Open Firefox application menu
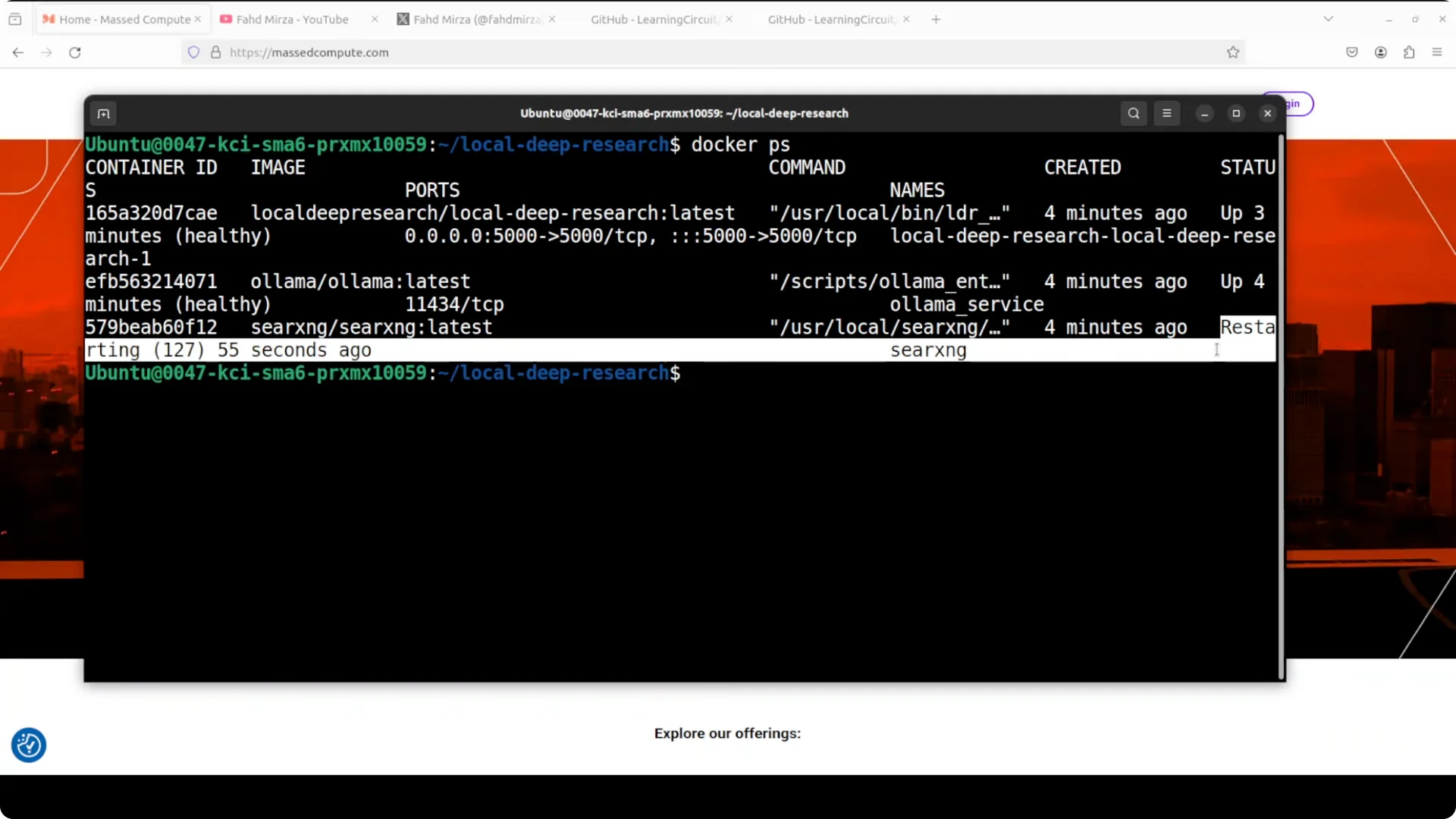This screenshot has height=819, width=1456. coord(1437,52)
